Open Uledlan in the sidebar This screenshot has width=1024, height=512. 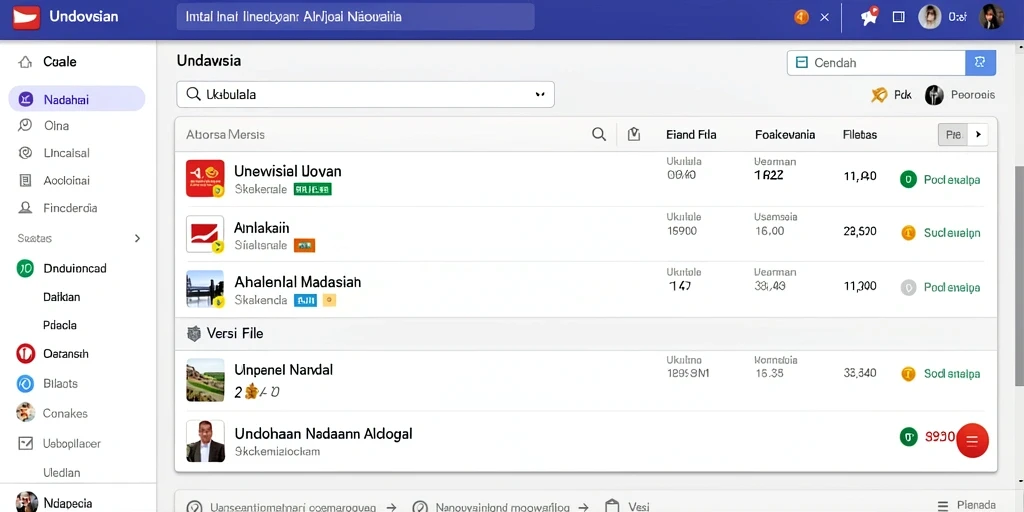pos(61,473)
